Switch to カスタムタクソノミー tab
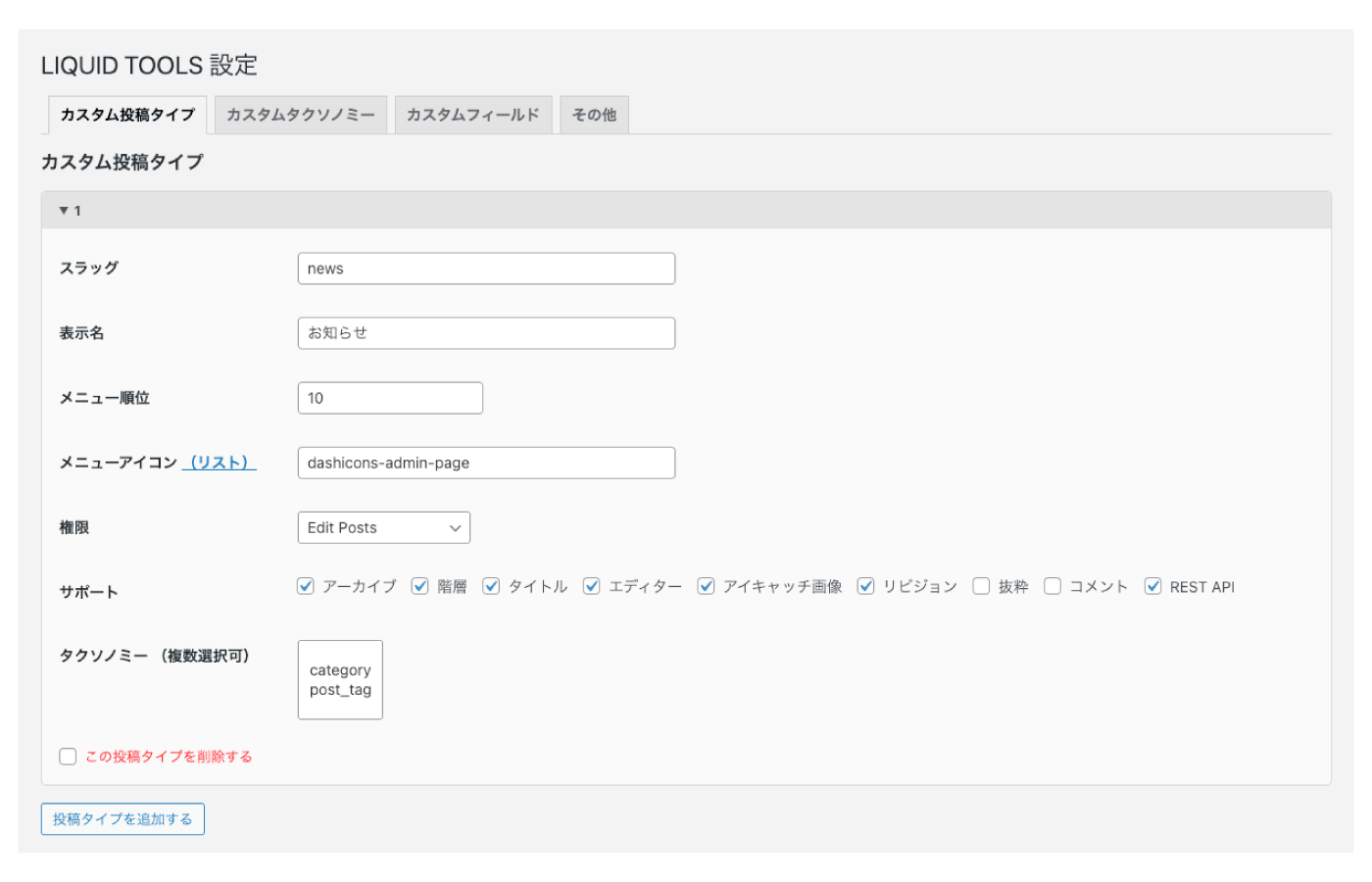Viewport: 1372px width, 882px height. 301,115
